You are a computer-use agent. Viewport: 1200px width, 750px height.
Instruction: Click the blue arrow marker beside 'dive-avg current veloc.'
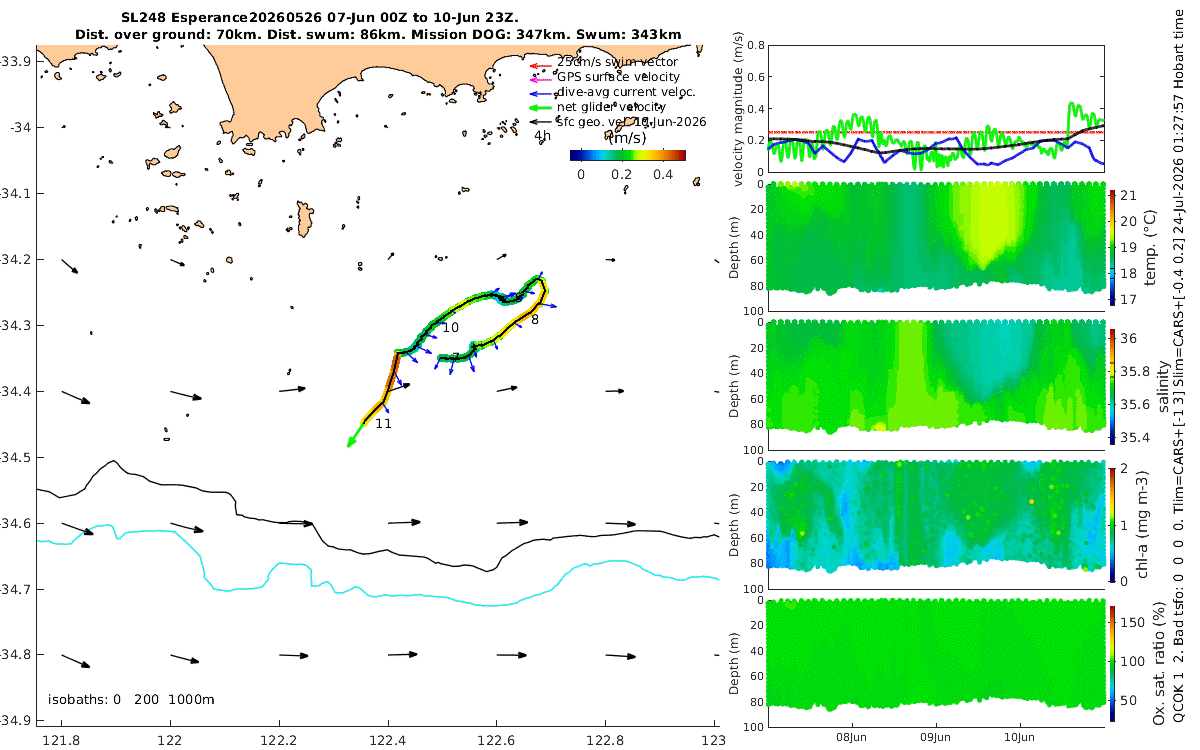pyautogui.click(x=540, y=92)
